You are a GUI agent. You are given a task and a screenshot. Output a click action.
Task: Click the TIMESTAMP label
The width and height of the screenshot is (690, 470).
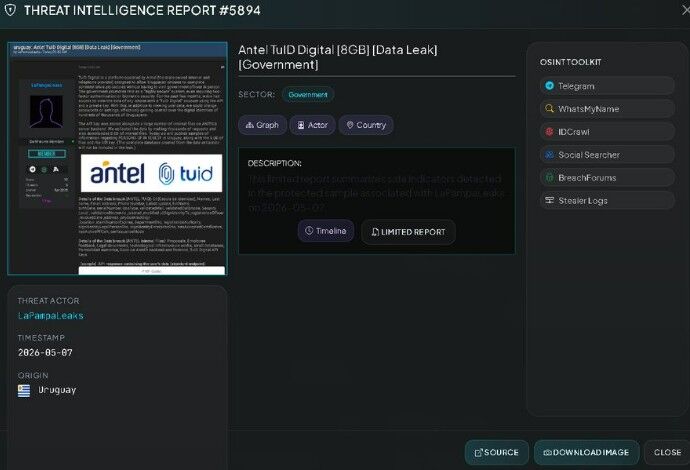[41, 338]
